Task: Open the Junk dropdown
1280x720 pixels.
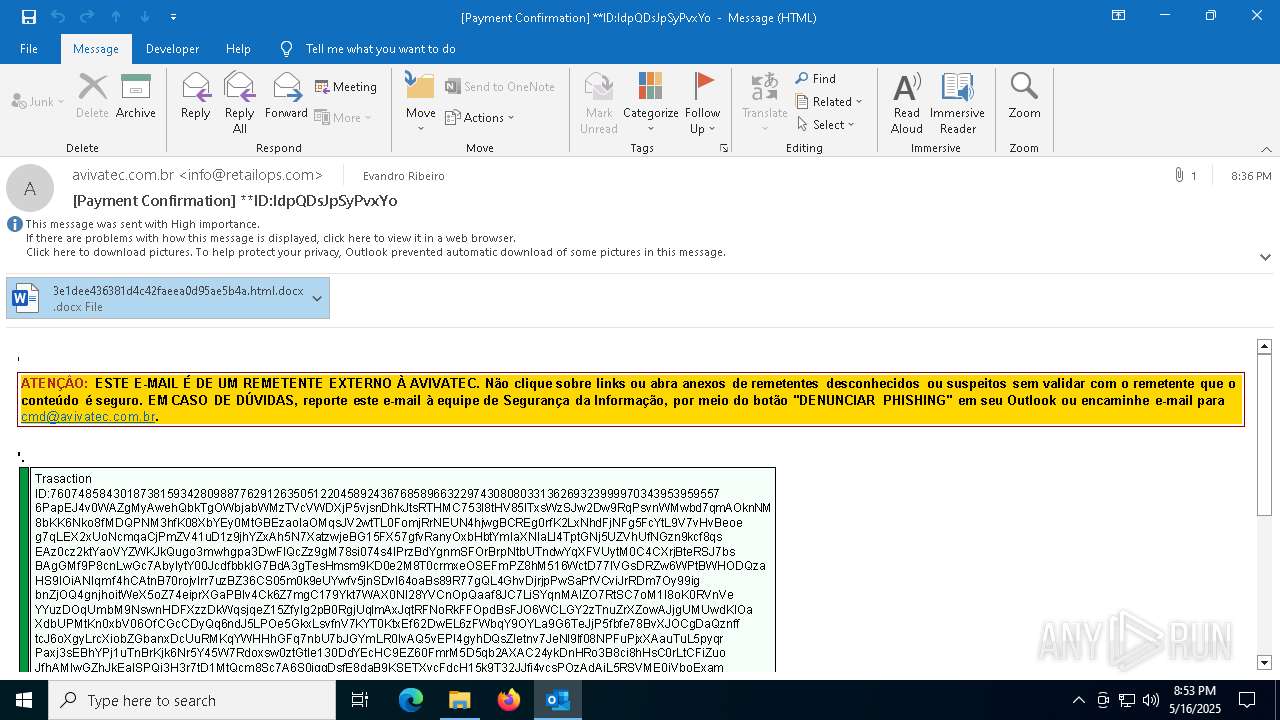Action: (38, 101)
